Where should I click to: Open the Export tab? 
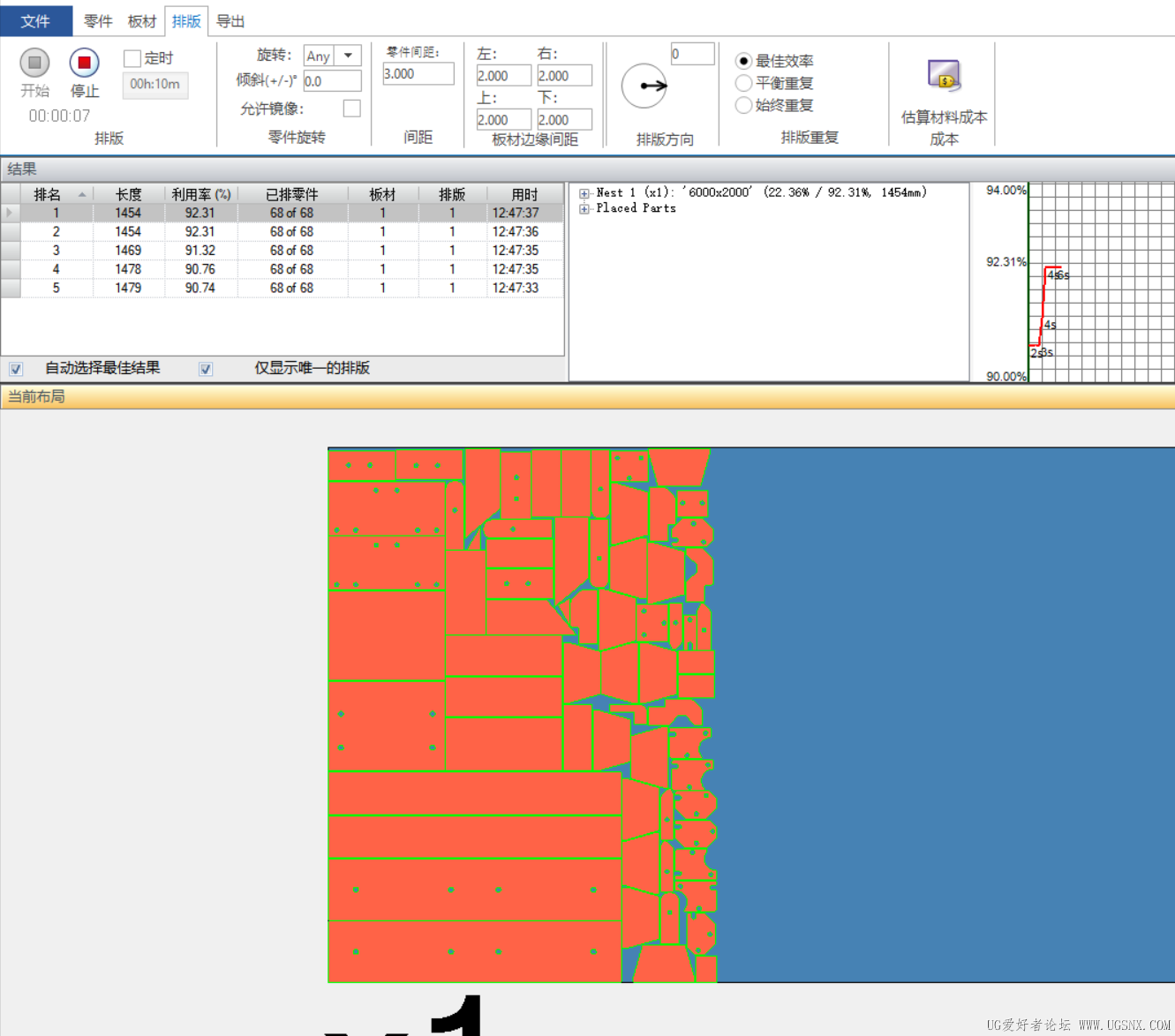(230, 21)
